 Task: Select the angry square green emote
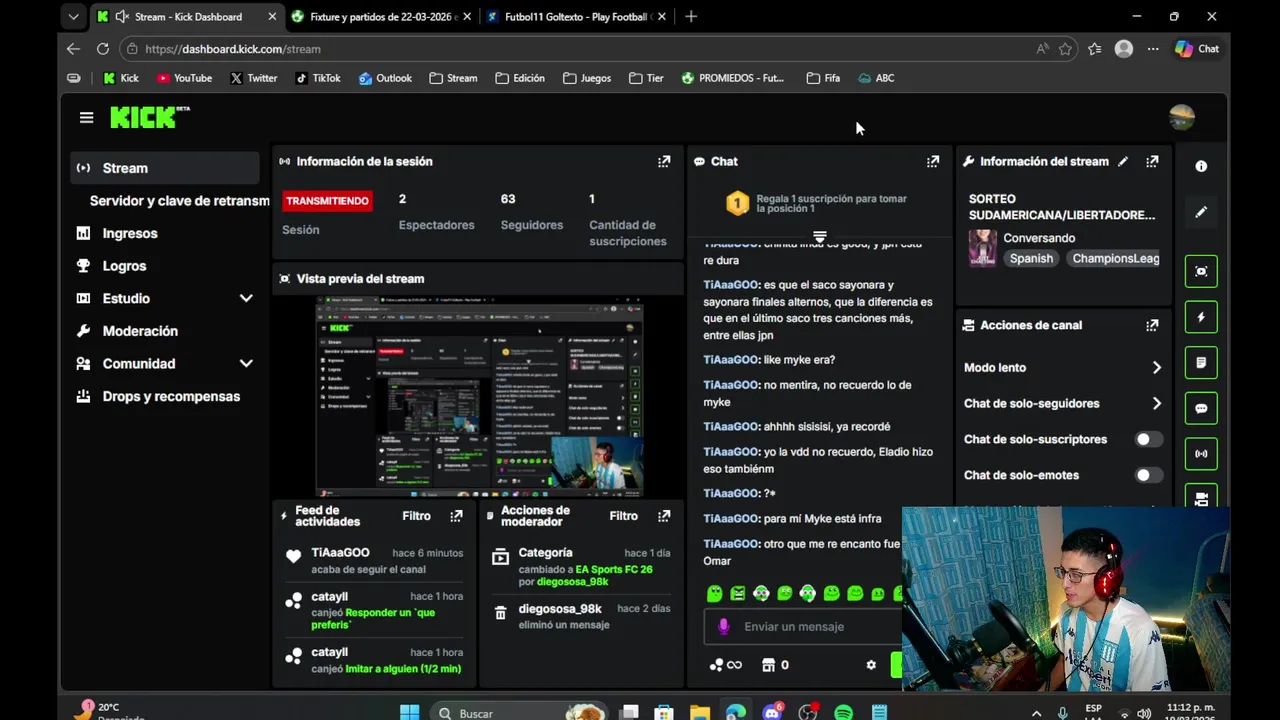[x=737, y=594]
